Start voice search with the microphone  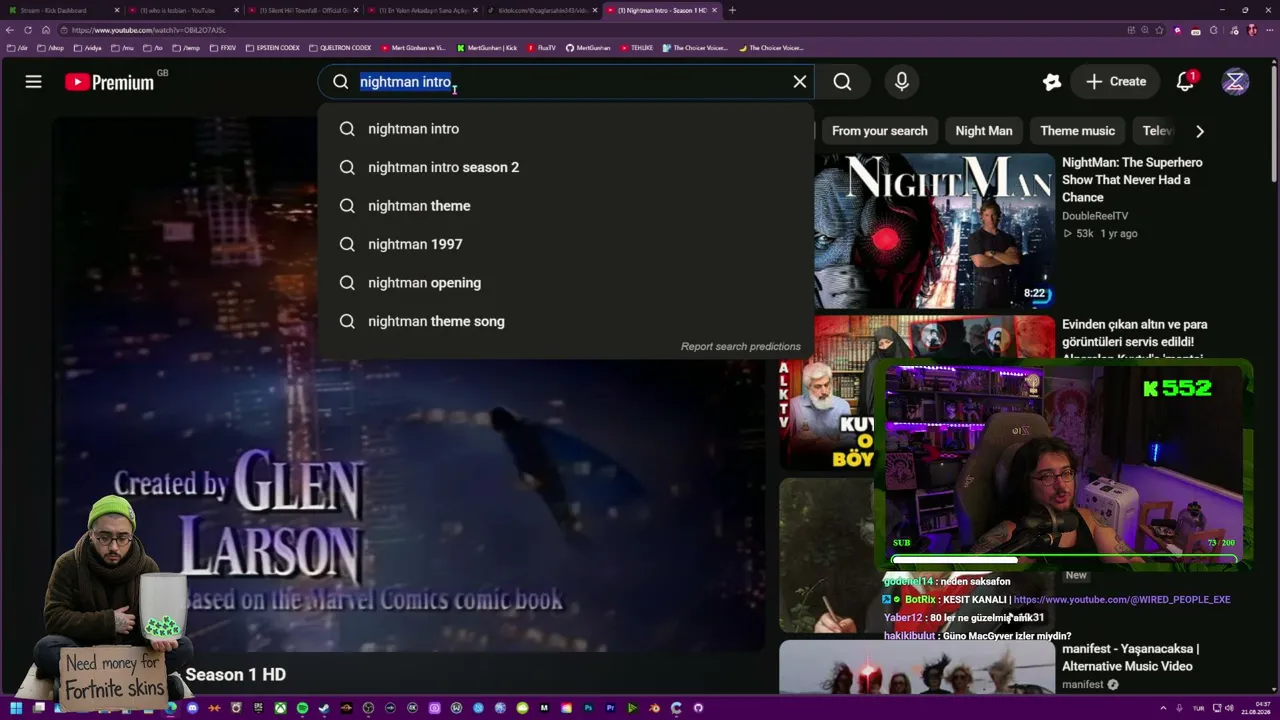coord(902,82)
